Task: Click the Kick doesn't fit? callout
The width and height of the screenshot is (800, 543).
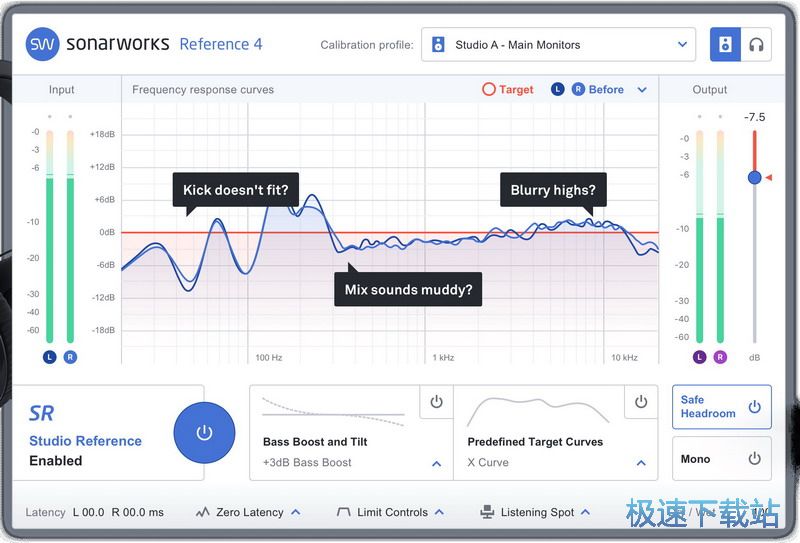Action: [236, 190]
